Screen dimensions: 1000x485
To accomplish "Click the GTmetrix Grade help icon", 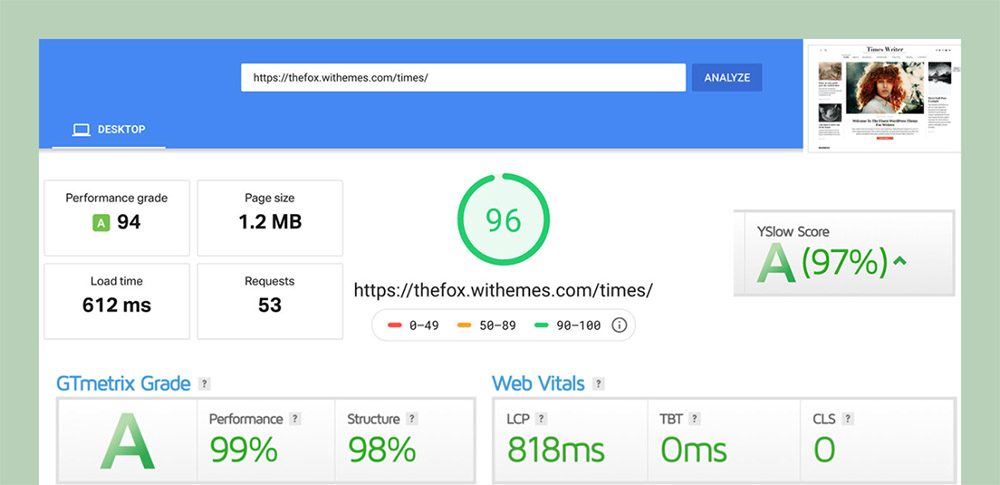I will (x=204, y=384).
